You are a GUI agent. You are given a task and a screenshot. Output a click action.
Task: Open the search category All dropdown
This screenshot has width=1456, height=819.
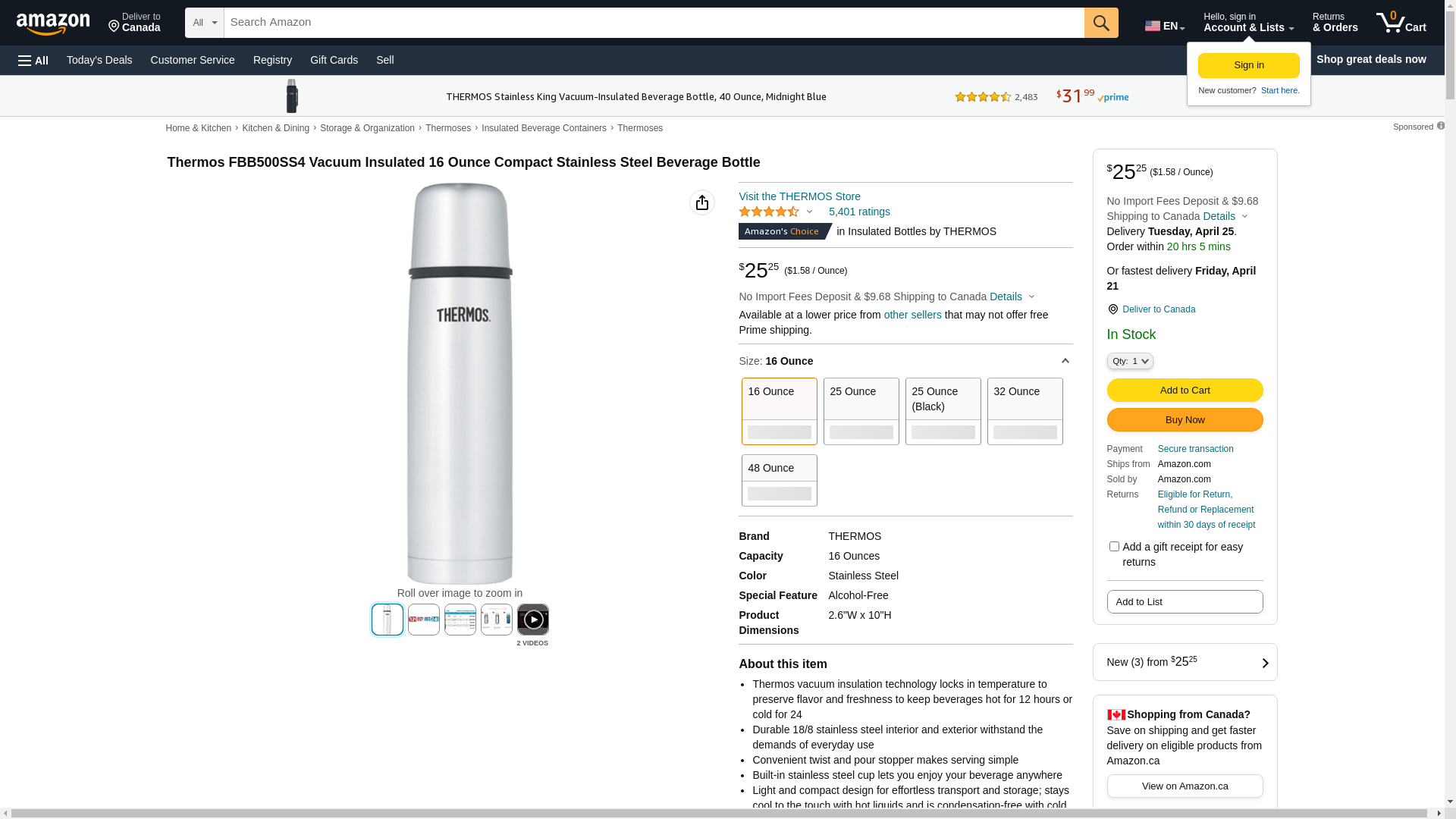[x=204, y=23]
